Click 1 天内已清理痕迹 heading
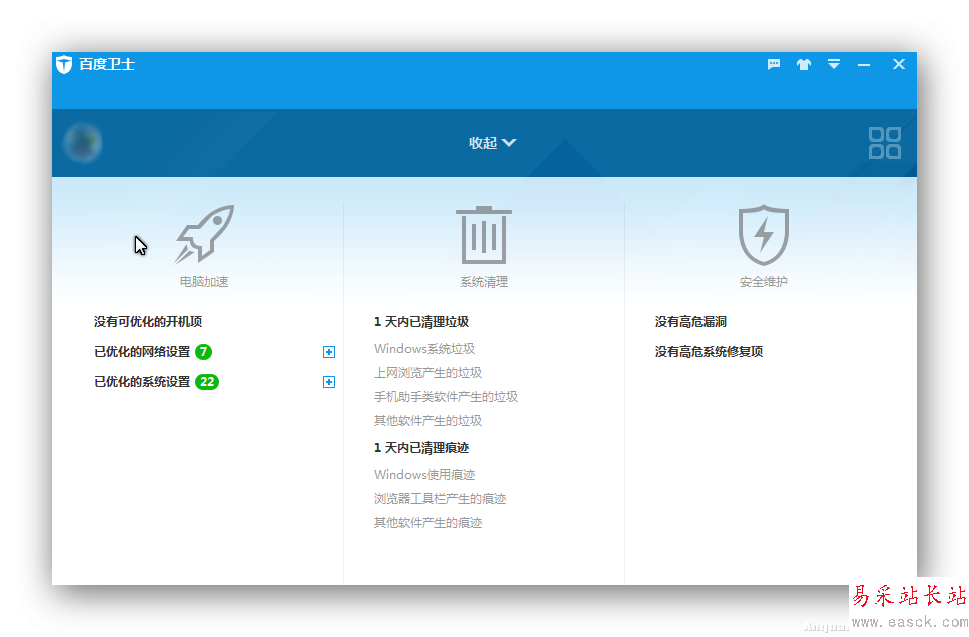969x637 pixels. tap(421, 447)
